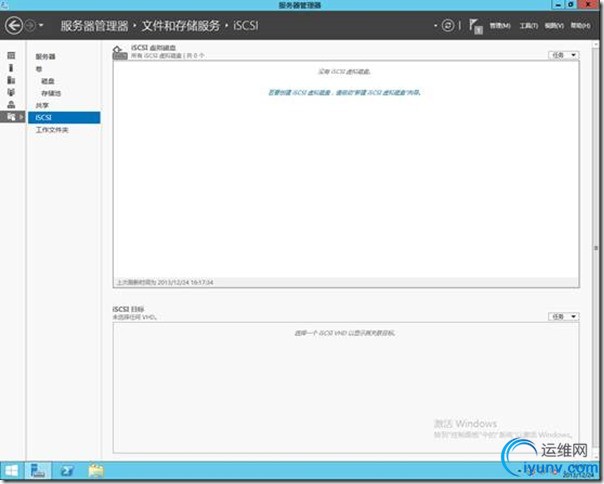Click the Local Server sidebar icon
The width and height of the screenshot is (604, 484).
[x=11, y=68]
